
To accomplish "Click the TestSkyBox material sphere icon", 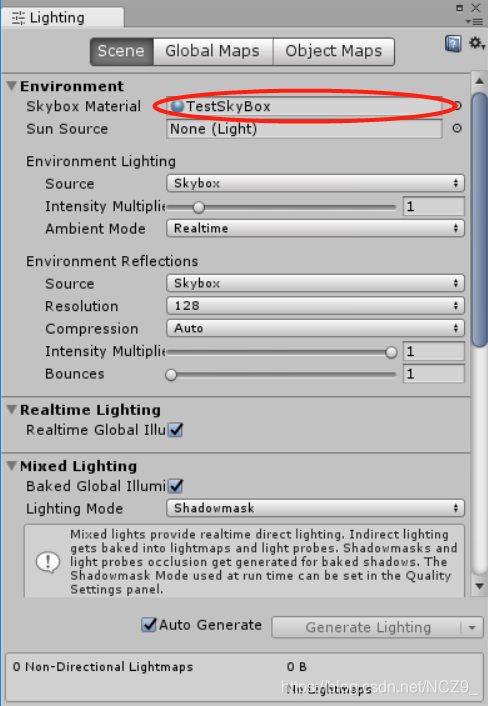I will tap(178, 106).
